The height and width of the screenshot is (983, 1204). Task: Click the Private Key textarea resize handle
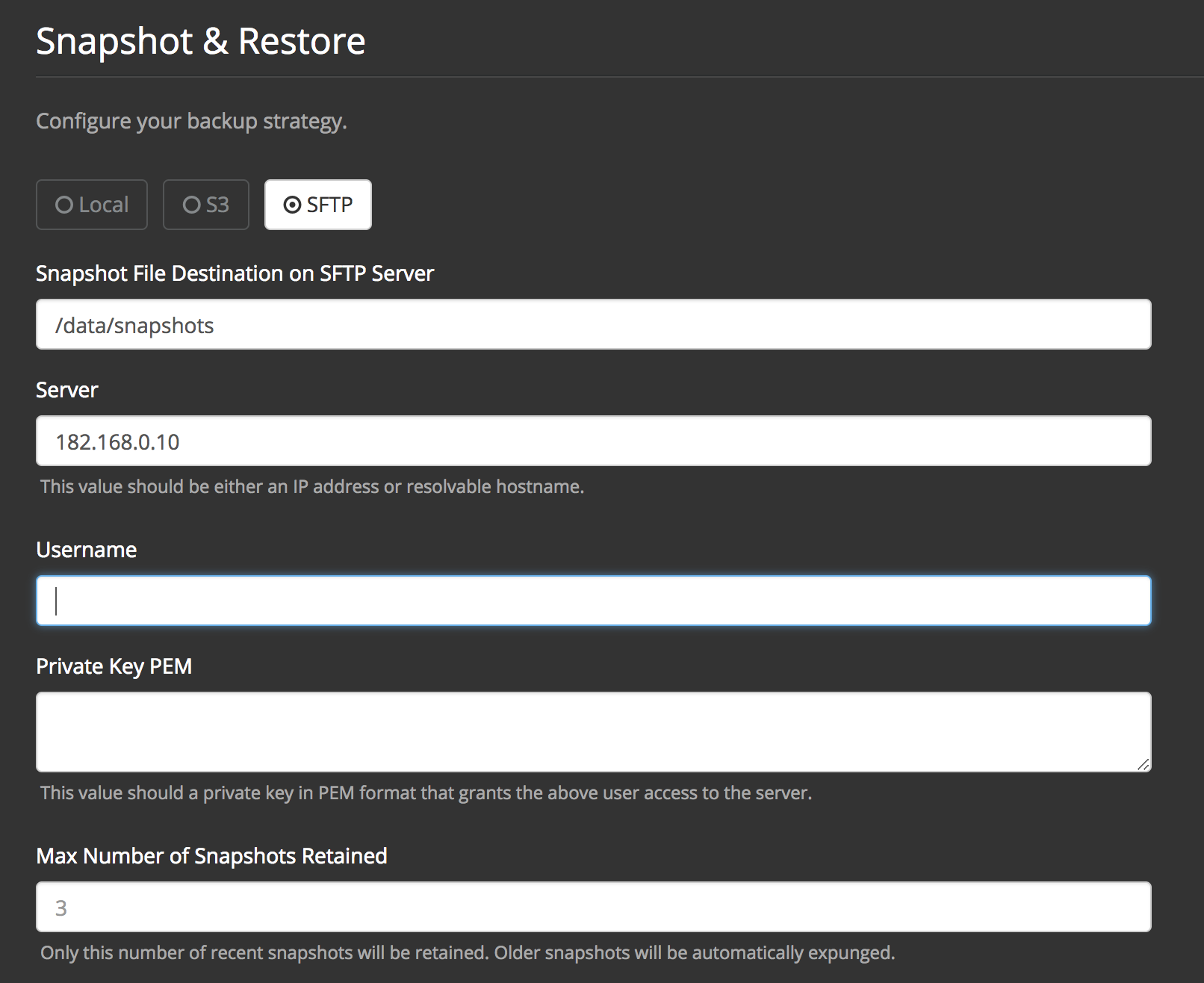pyautogui.click(x=1143, y=764)
